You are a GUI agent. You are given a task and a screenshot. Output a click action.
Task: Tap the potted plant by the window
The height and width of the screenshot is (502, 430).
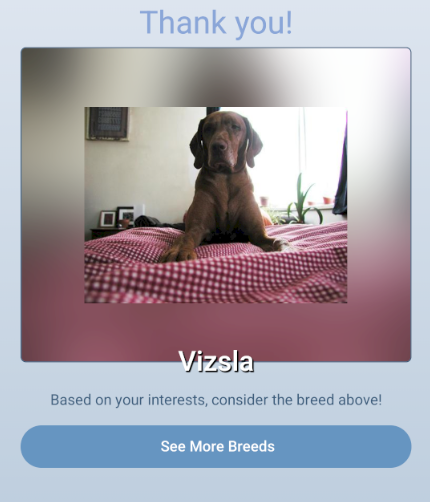pos(303,200)
